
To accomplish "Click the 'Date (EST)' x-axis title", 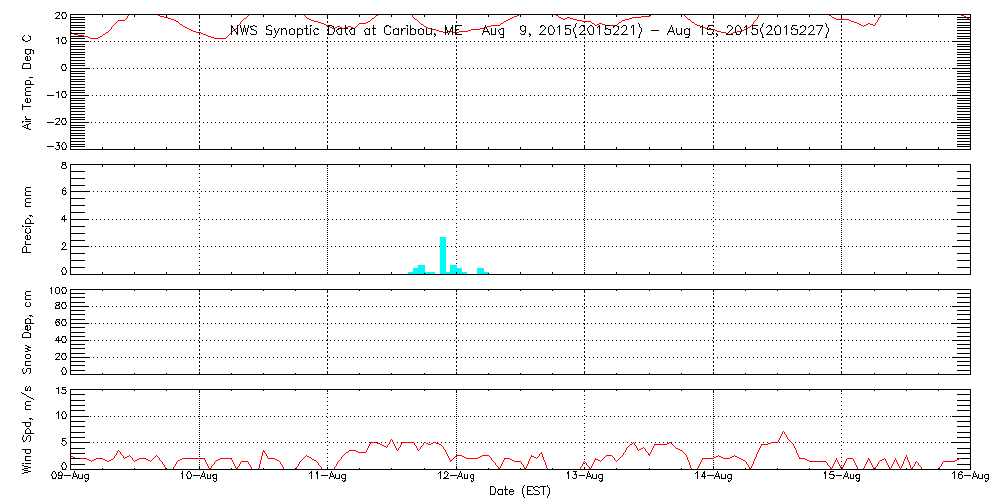I will coord(520,491).
